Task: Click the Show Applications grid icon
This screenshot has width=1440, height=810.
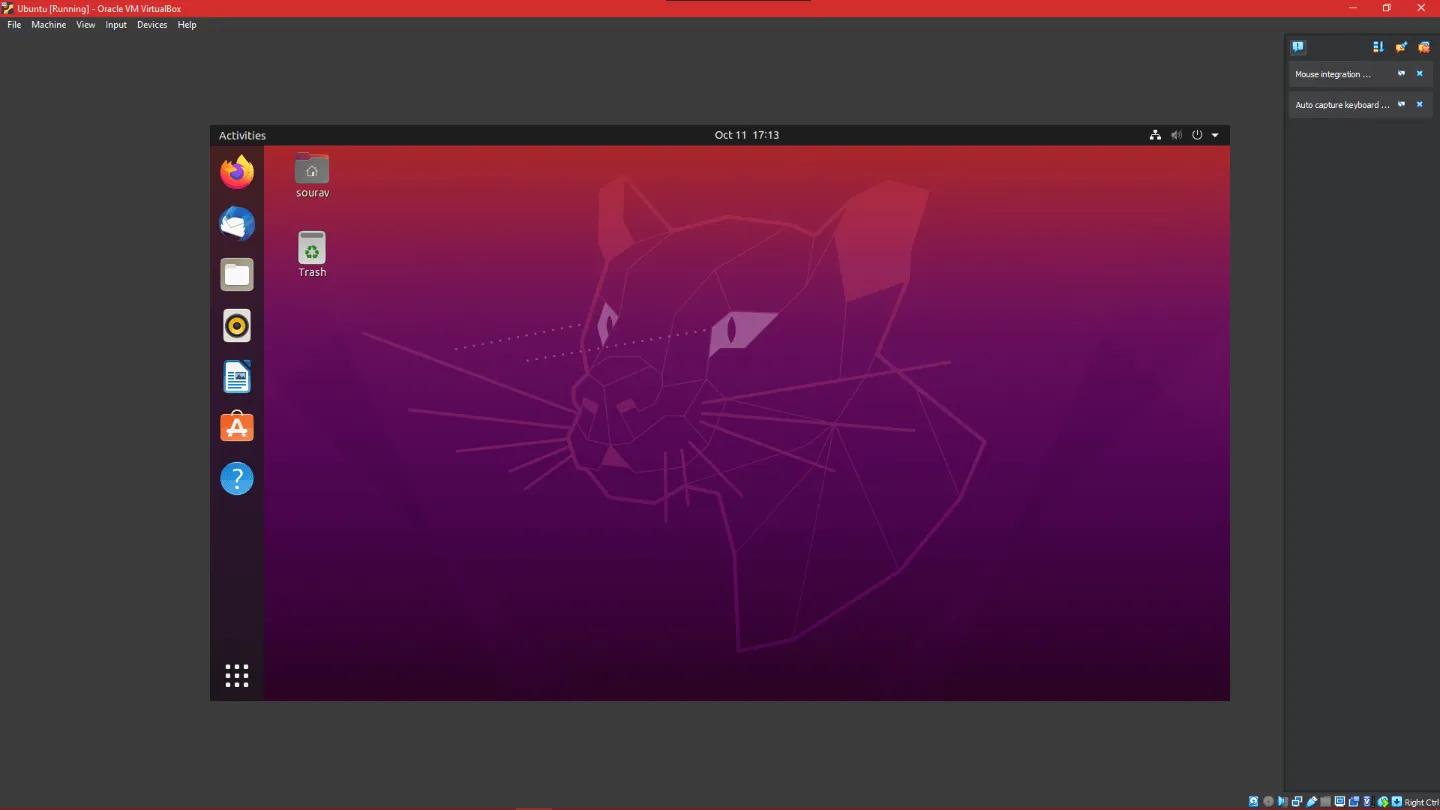Action: [x=236, y=675]
